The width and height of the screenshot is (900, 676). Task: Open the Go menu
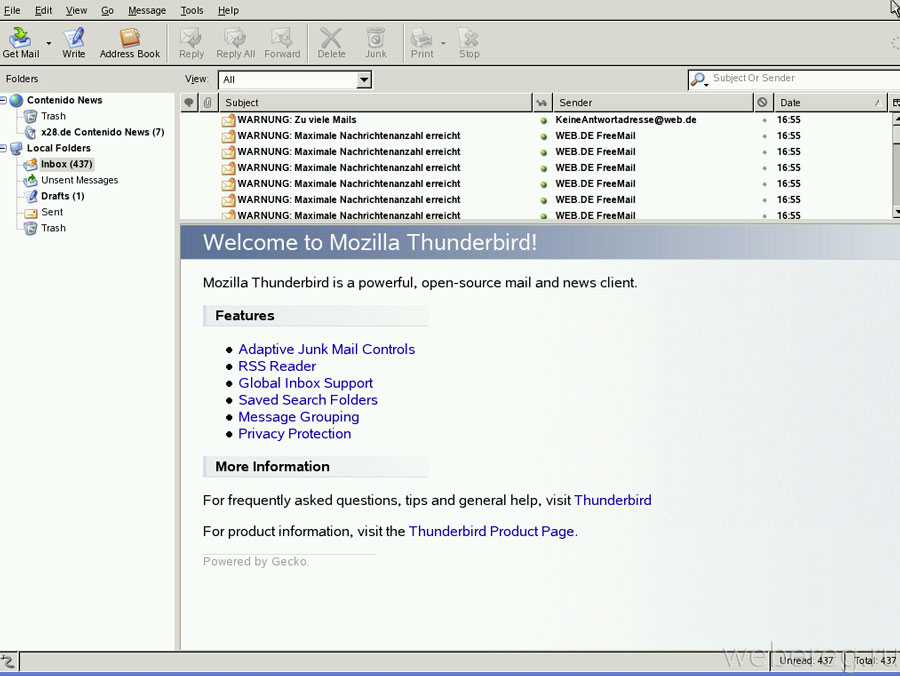click(x=107, y=10)
